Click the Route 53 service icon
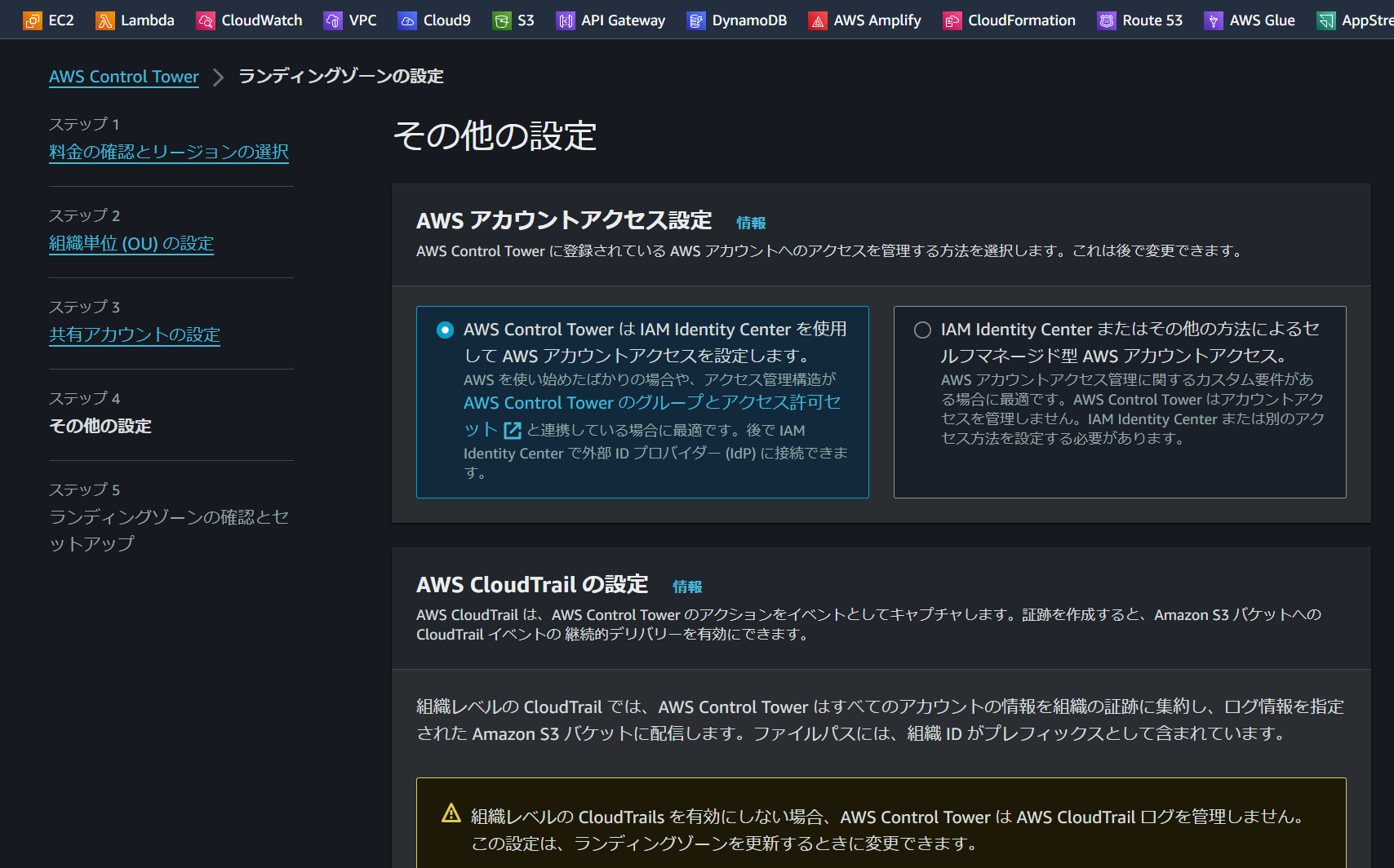This screenshot has width=1394, height=868. click(1107, 20)
